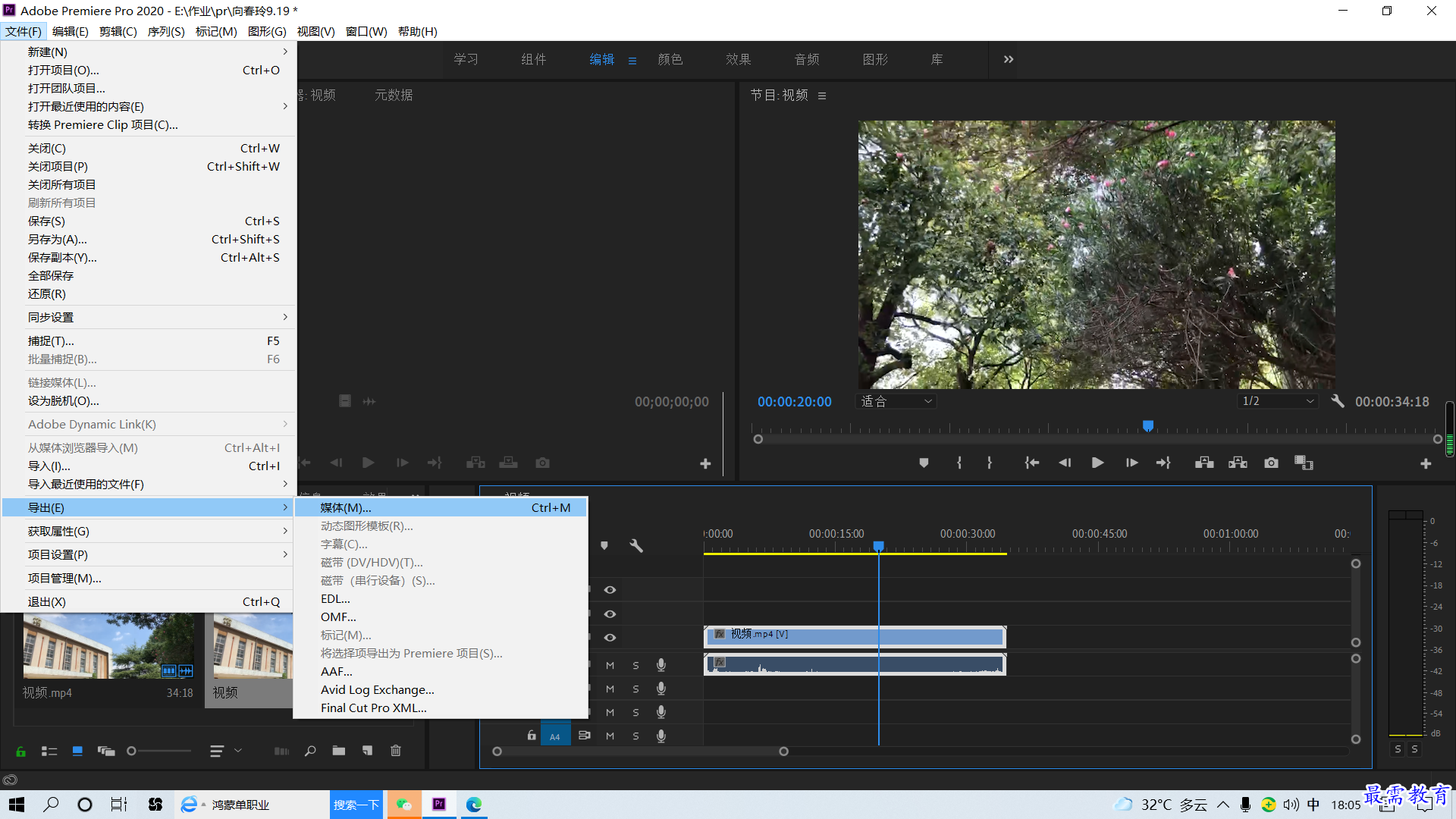Step back one frame in Program monitor

click(x=1065, y=463)
